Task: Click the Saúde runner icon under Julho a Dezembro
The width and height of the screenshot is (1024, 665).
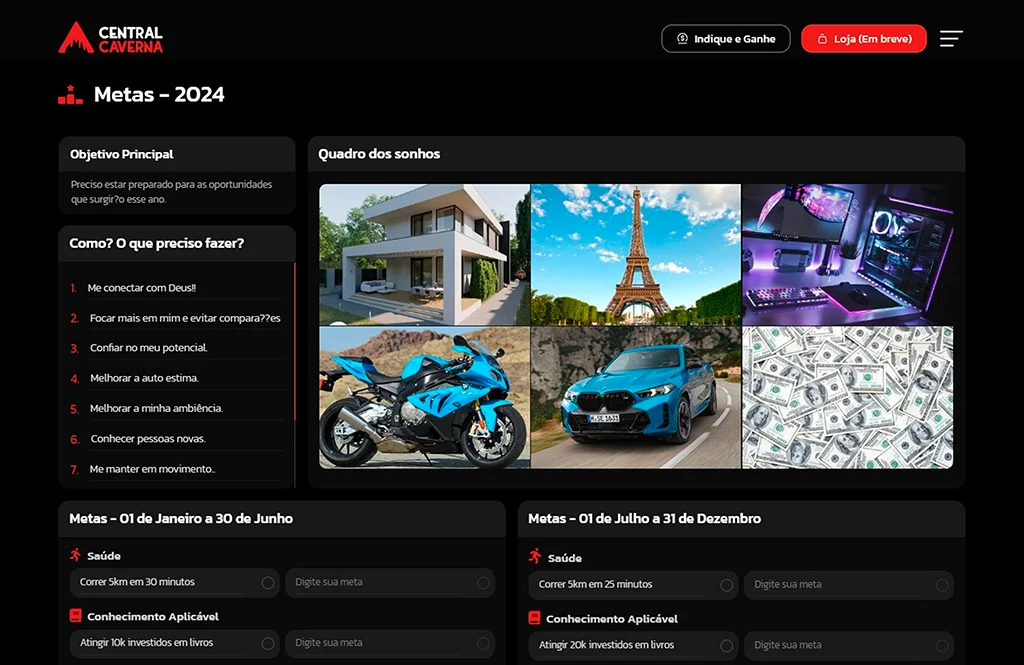Action: coord(536,557)
